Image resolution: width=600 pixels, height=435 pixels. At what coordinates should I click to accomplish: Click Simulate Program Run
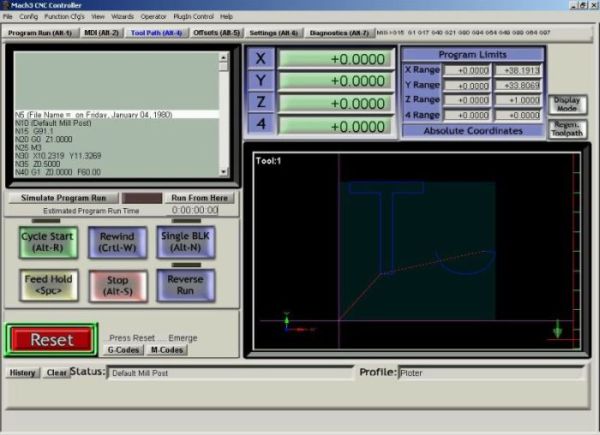click(x=64, y=198)
